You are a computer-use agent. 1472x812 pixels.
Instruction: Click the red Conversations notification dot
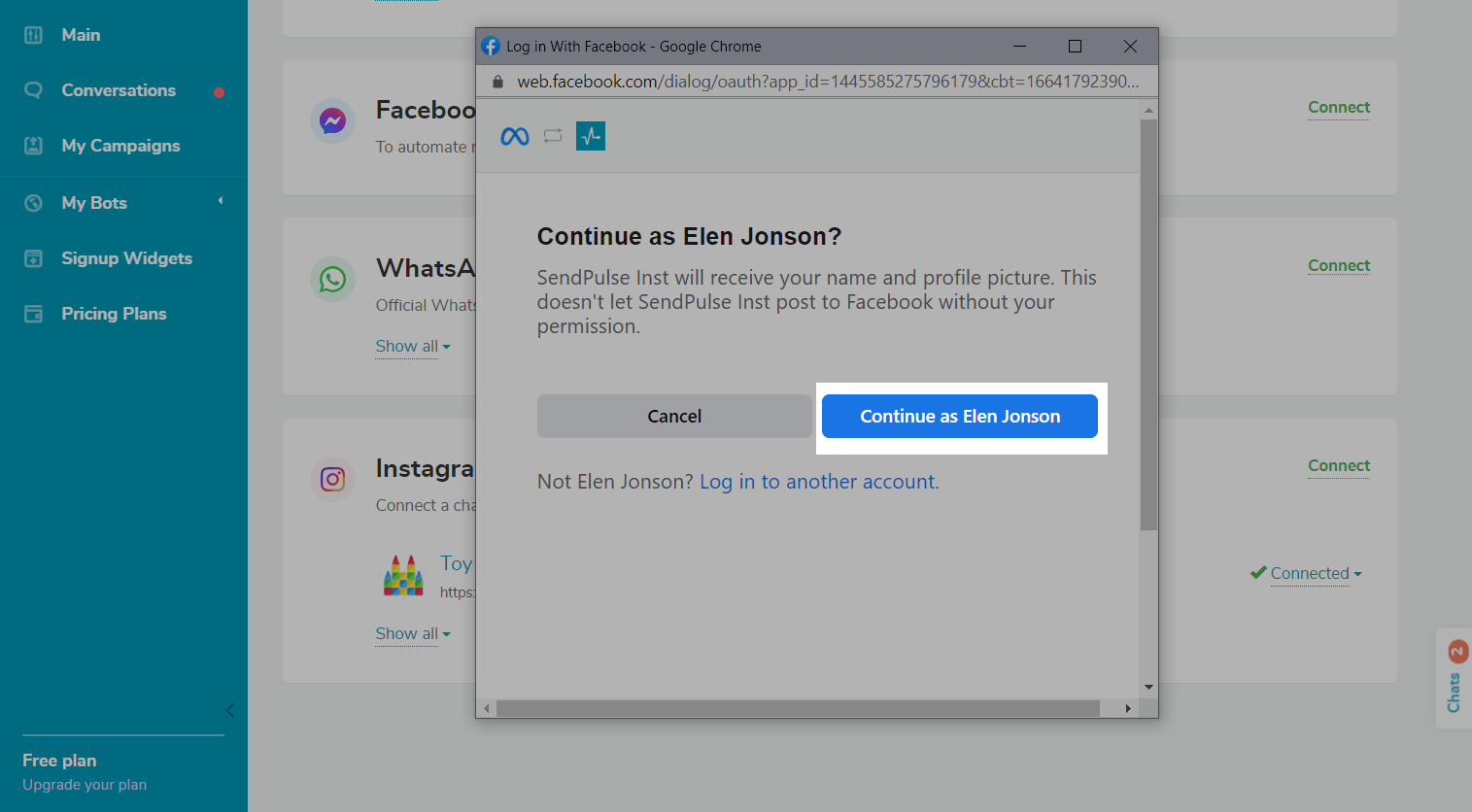click(x=219, y=93)
